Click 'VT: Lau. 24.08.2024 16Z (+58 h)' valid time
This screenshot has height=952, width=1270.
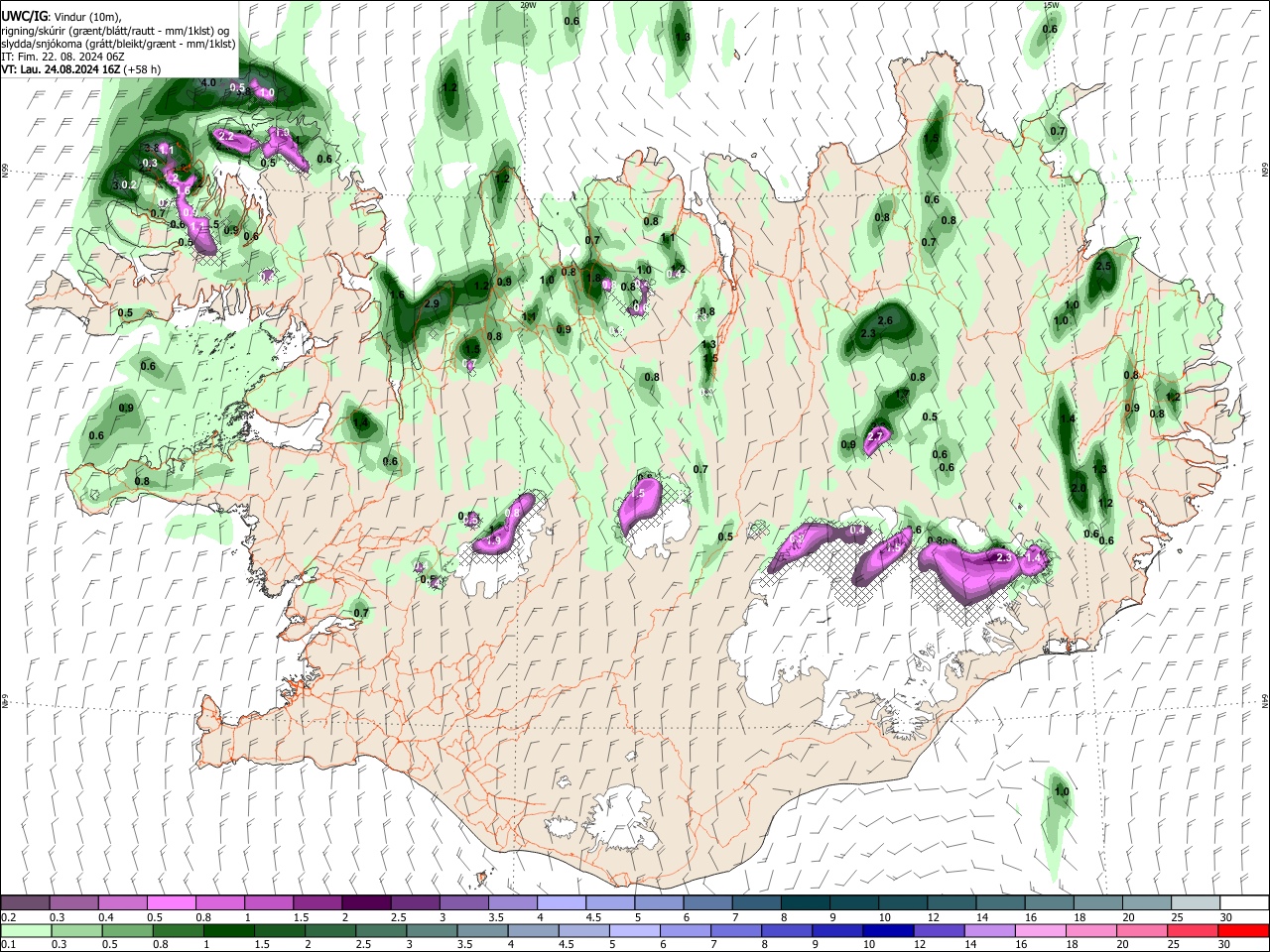[81, 69]
